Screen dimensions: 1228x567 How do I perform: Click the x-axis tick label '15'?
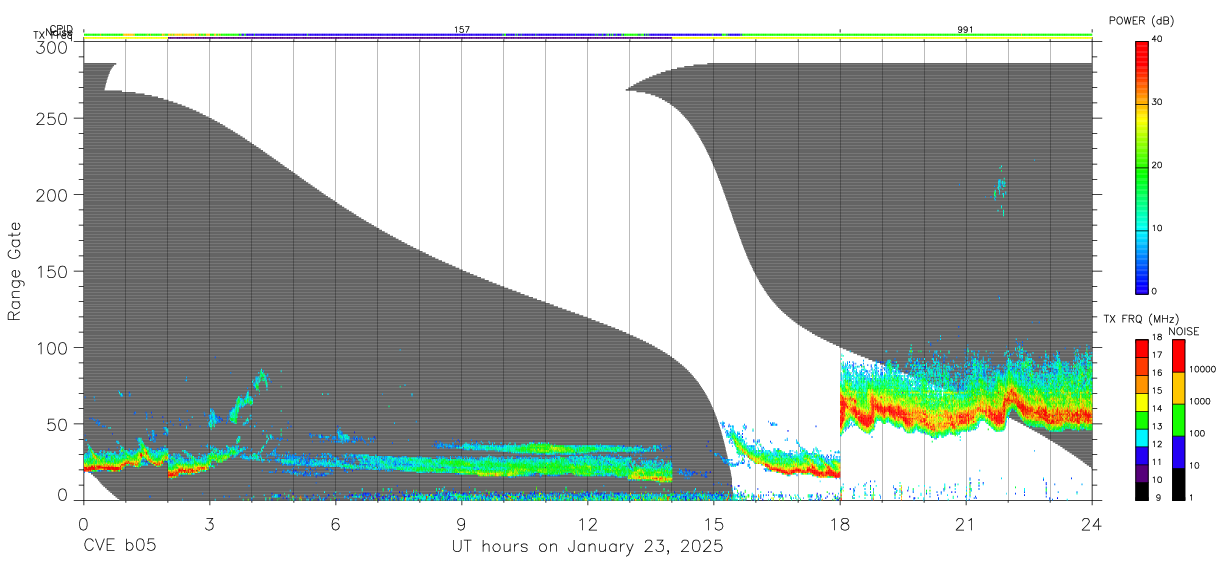tap(713, 525)
